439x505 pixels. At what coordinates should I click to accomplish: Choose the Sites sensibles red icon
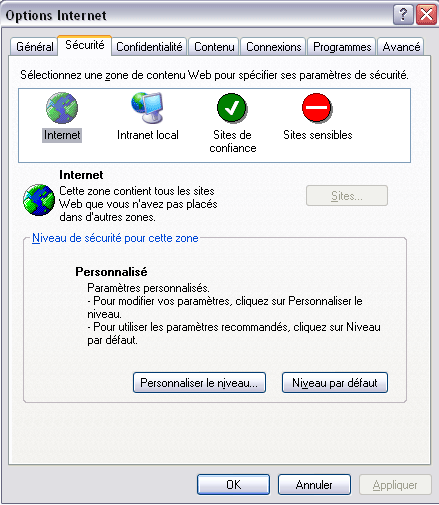[x=317, y=108]
